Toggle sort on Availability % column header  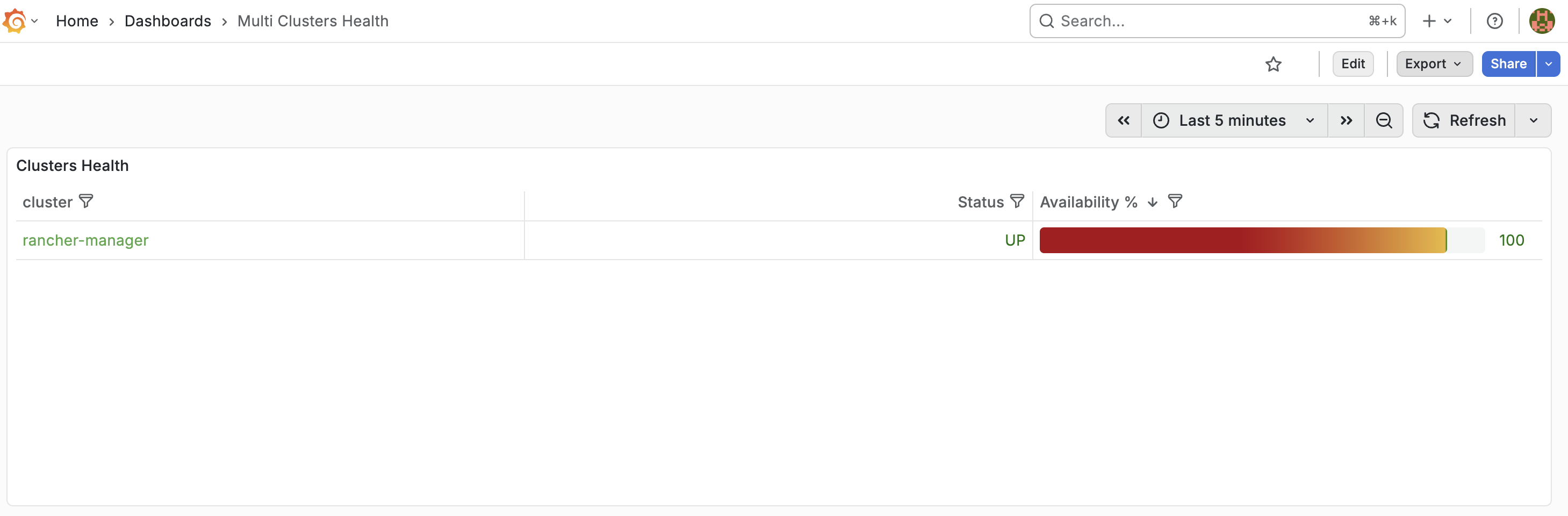tap(1088, 202)
